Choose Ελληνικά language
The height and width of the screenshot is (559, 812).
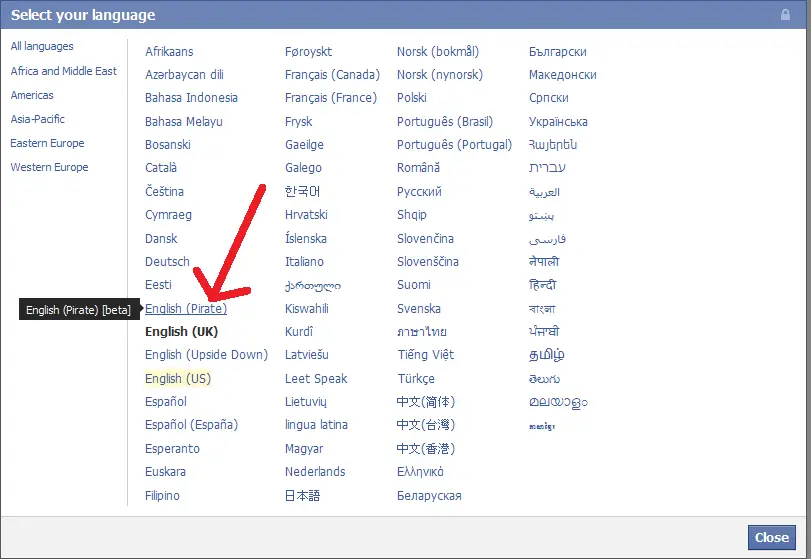tap(420, 472)
